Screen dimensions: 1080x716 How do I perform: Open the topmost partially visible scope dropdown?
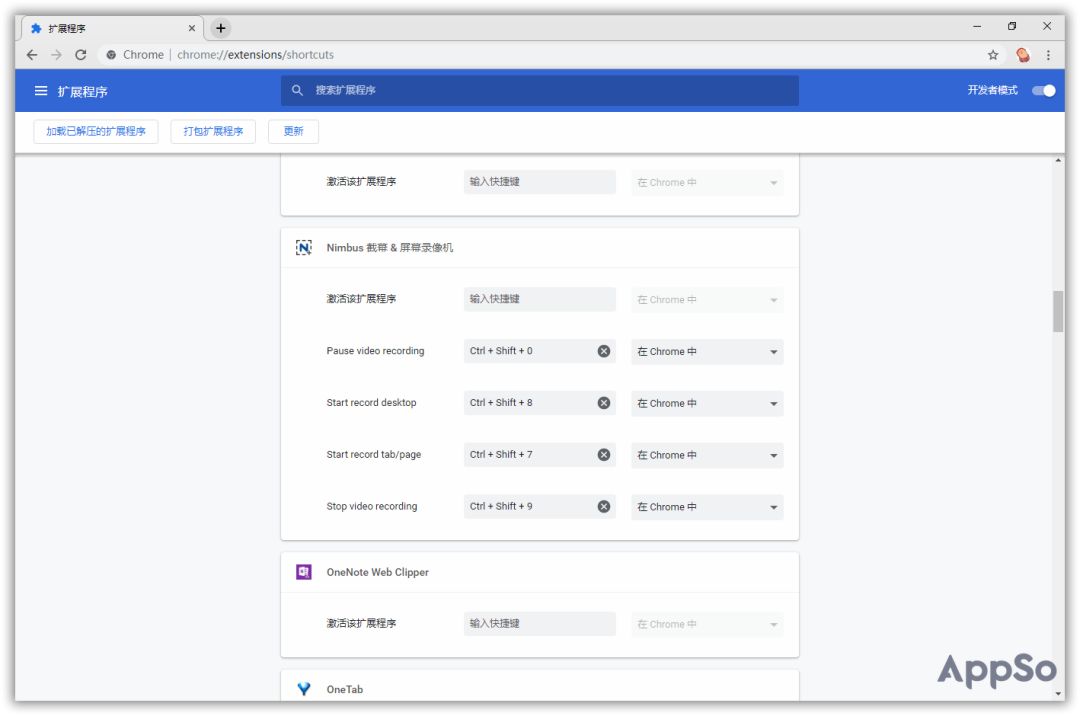707,182
